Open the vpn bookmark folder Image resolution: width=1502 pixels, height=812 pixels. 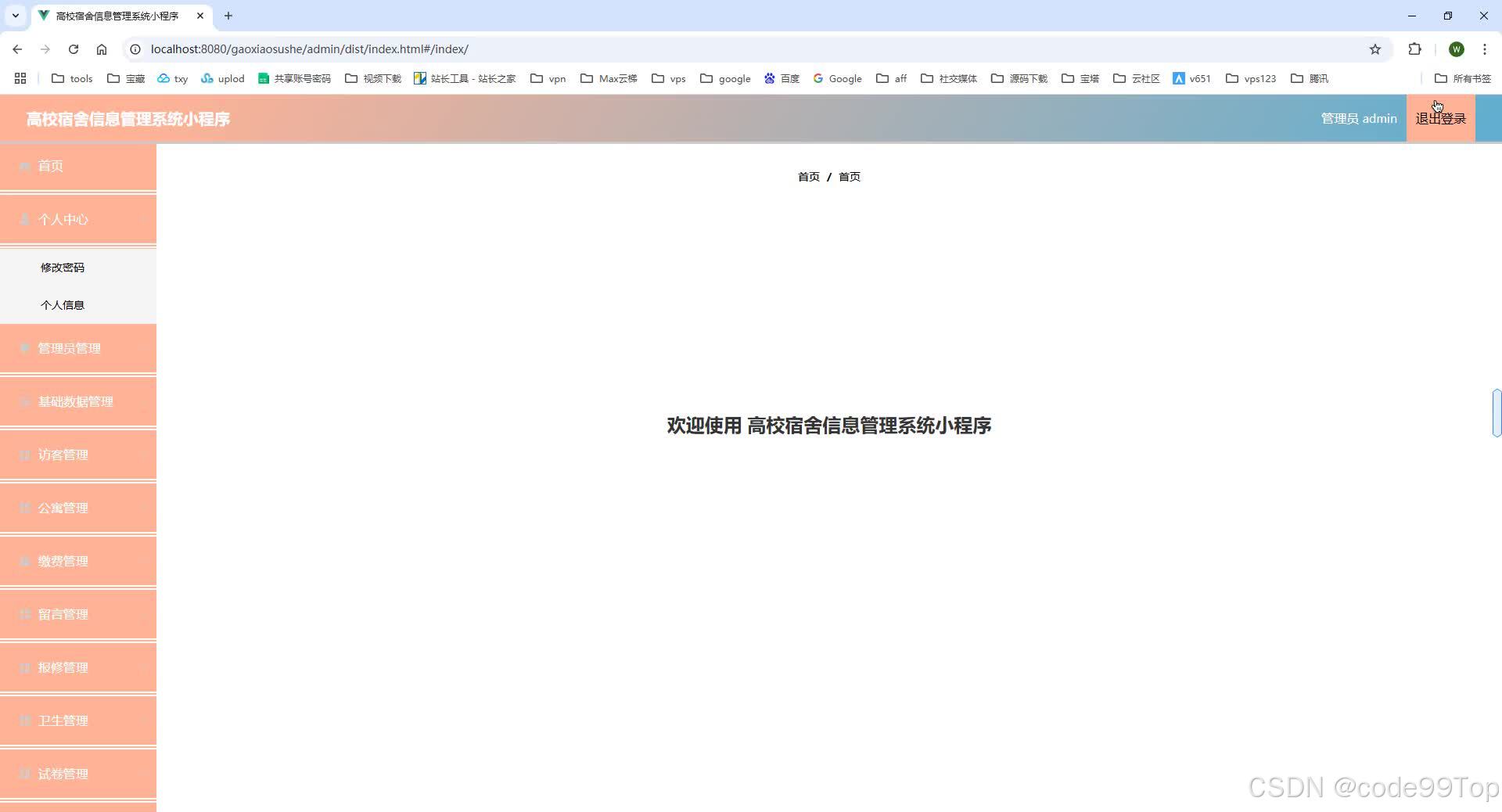548,78
